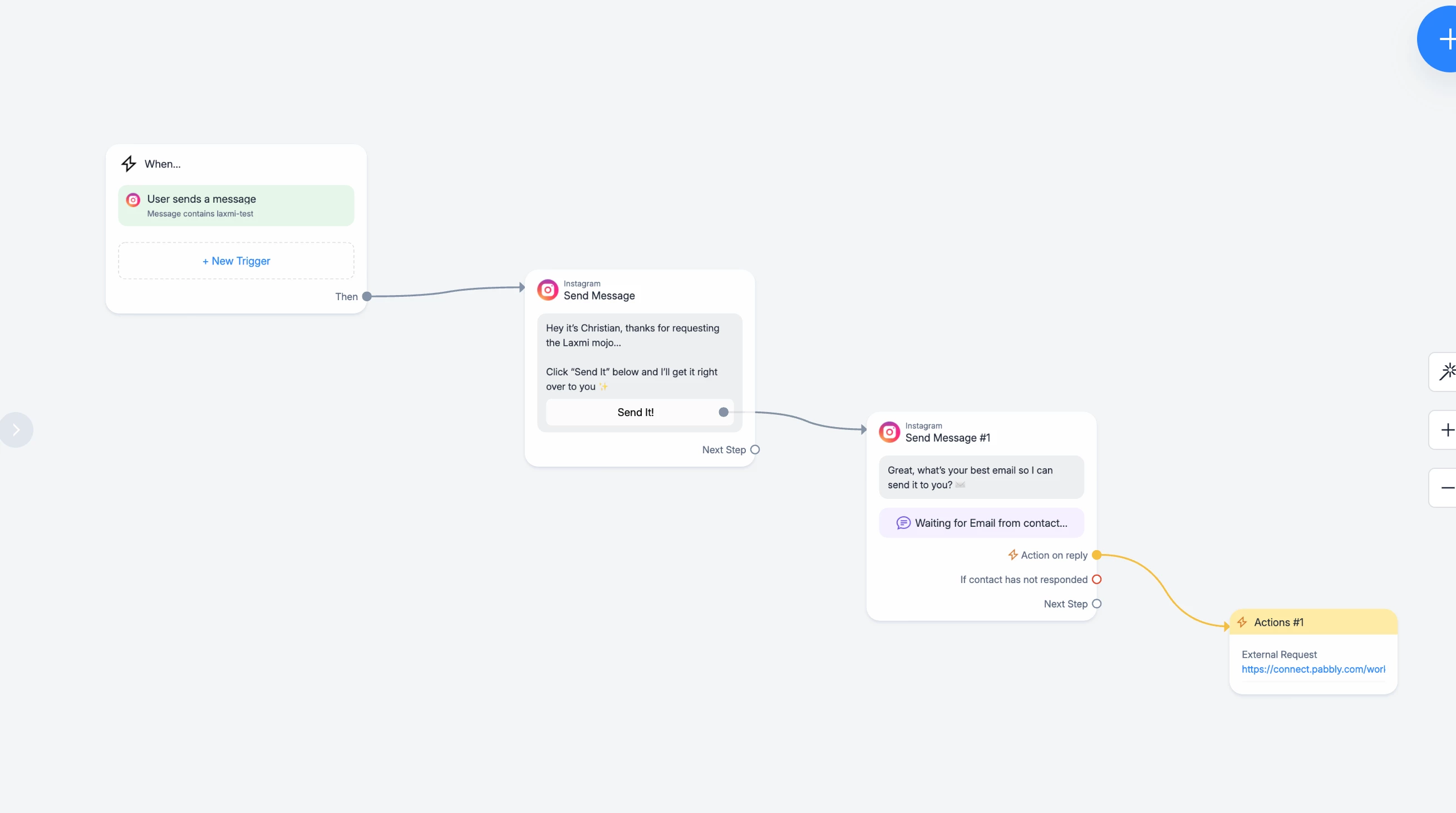Click the Waiting for Email chat icon
The width and height of the screenshot is (1456, 813).
point(903,523)
